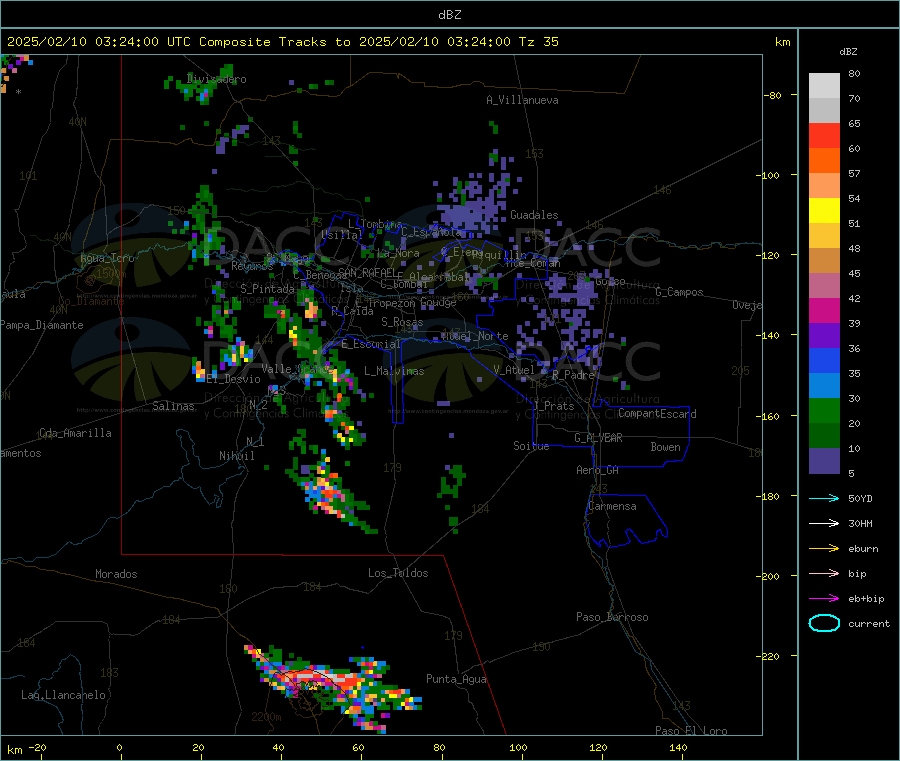Click the Paso_Barroso map label
Screen dimensions: 900x761
pyautogui.click(x=612, y=617)
